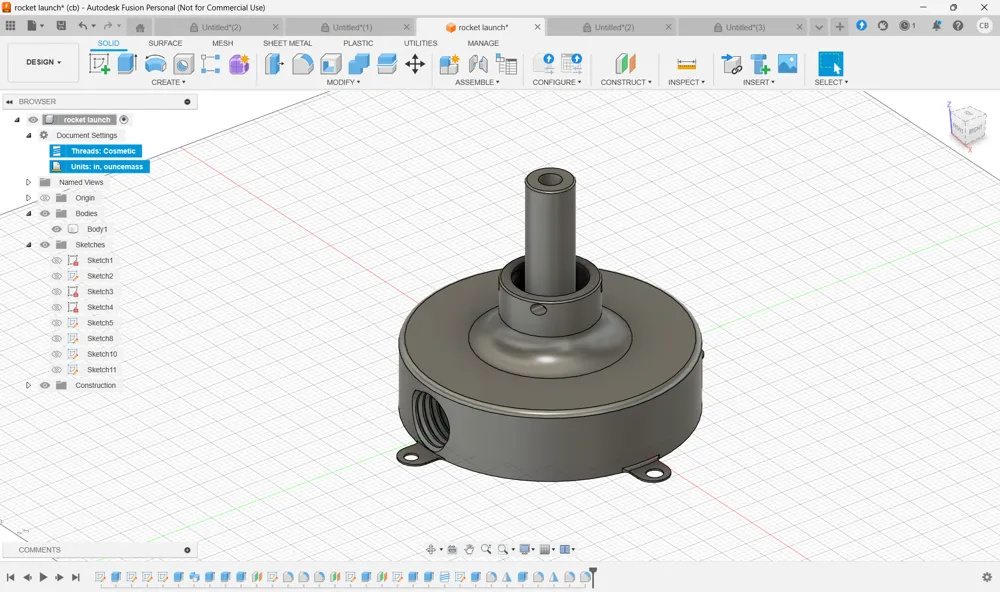Click Units: in, ouncemass setting

[x=99, y=166]
